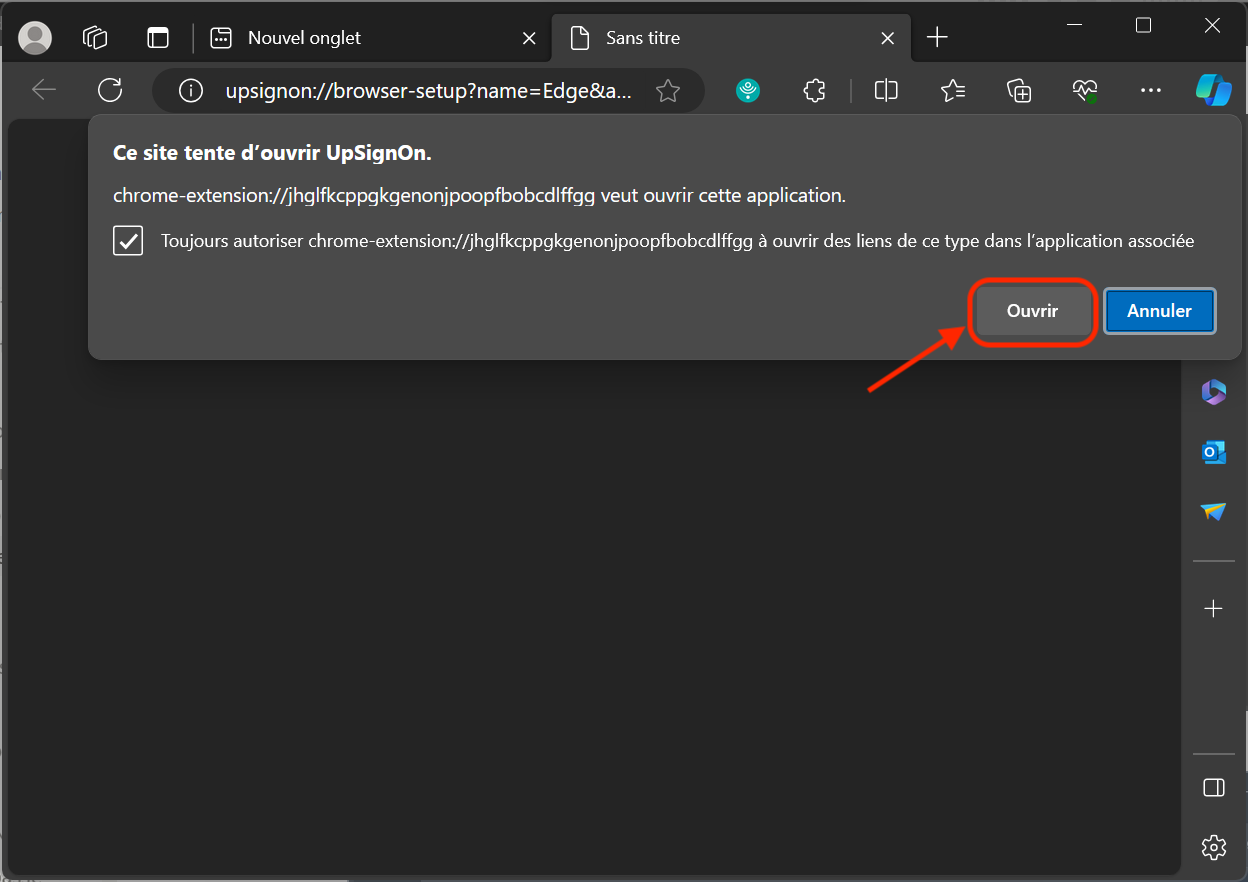Uncheck the 'Toujours autoriser' checkbox
Image resolution: width=1248 pixels, height=882 pixels.
(x=128, y=241)
